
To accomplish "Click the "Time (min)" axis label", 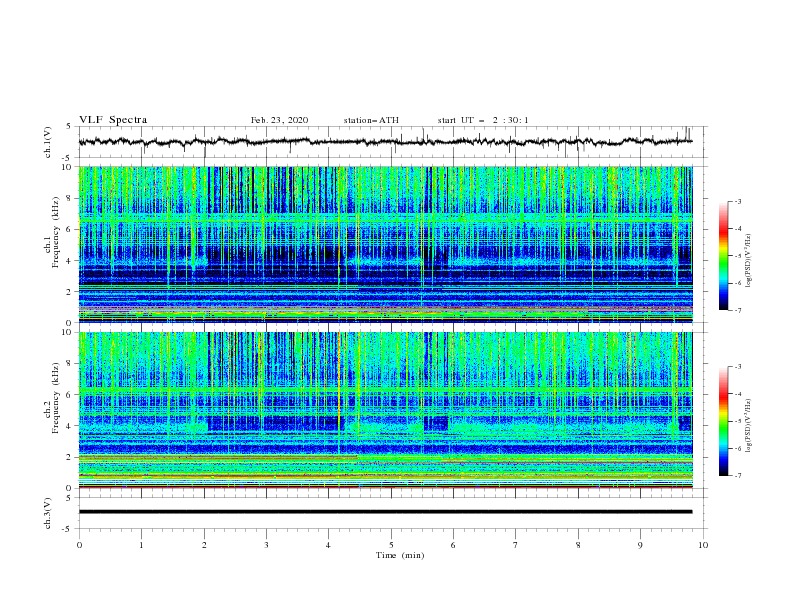I will pos(400,555).
